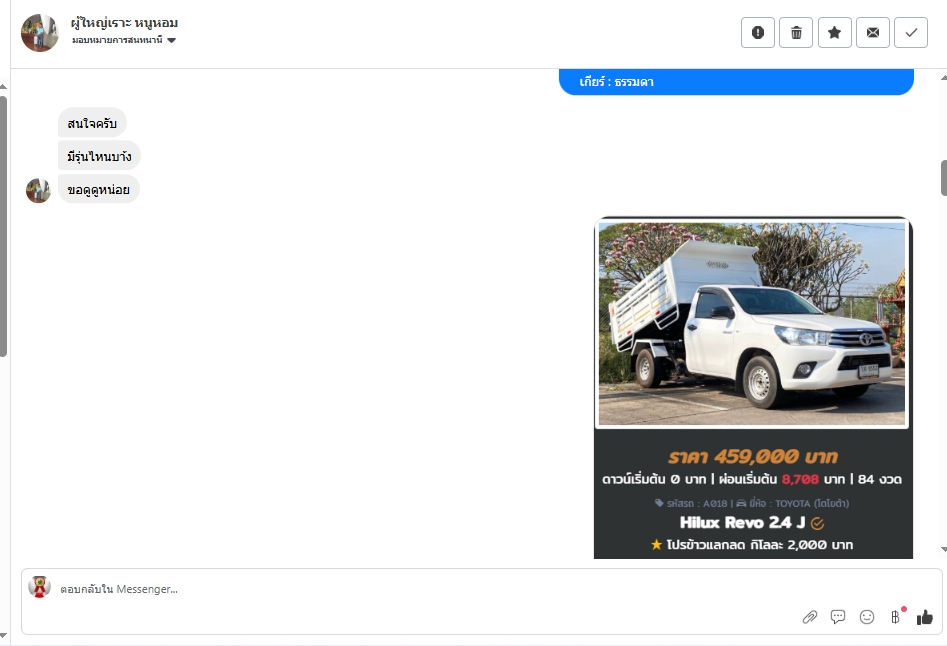
Task: Open payment request baht icon
Action: pos(896,617)
